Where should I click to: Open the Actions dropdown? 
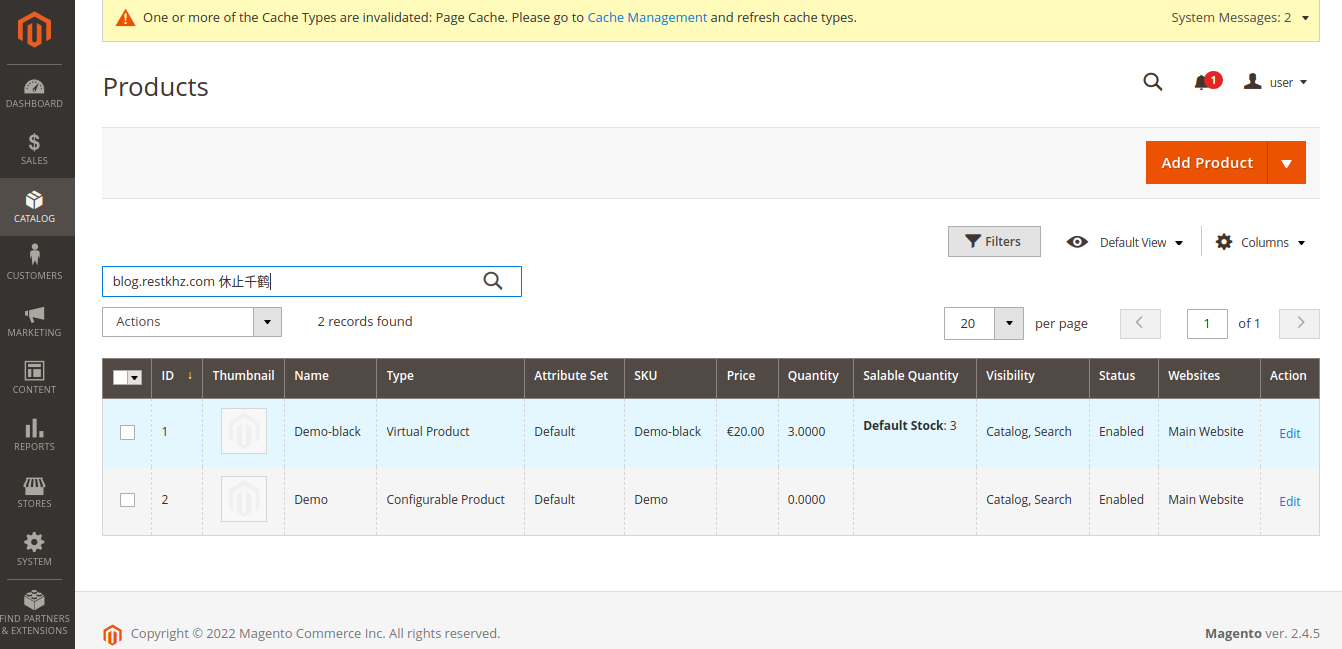pyautogui.click(x=192, y=322)
